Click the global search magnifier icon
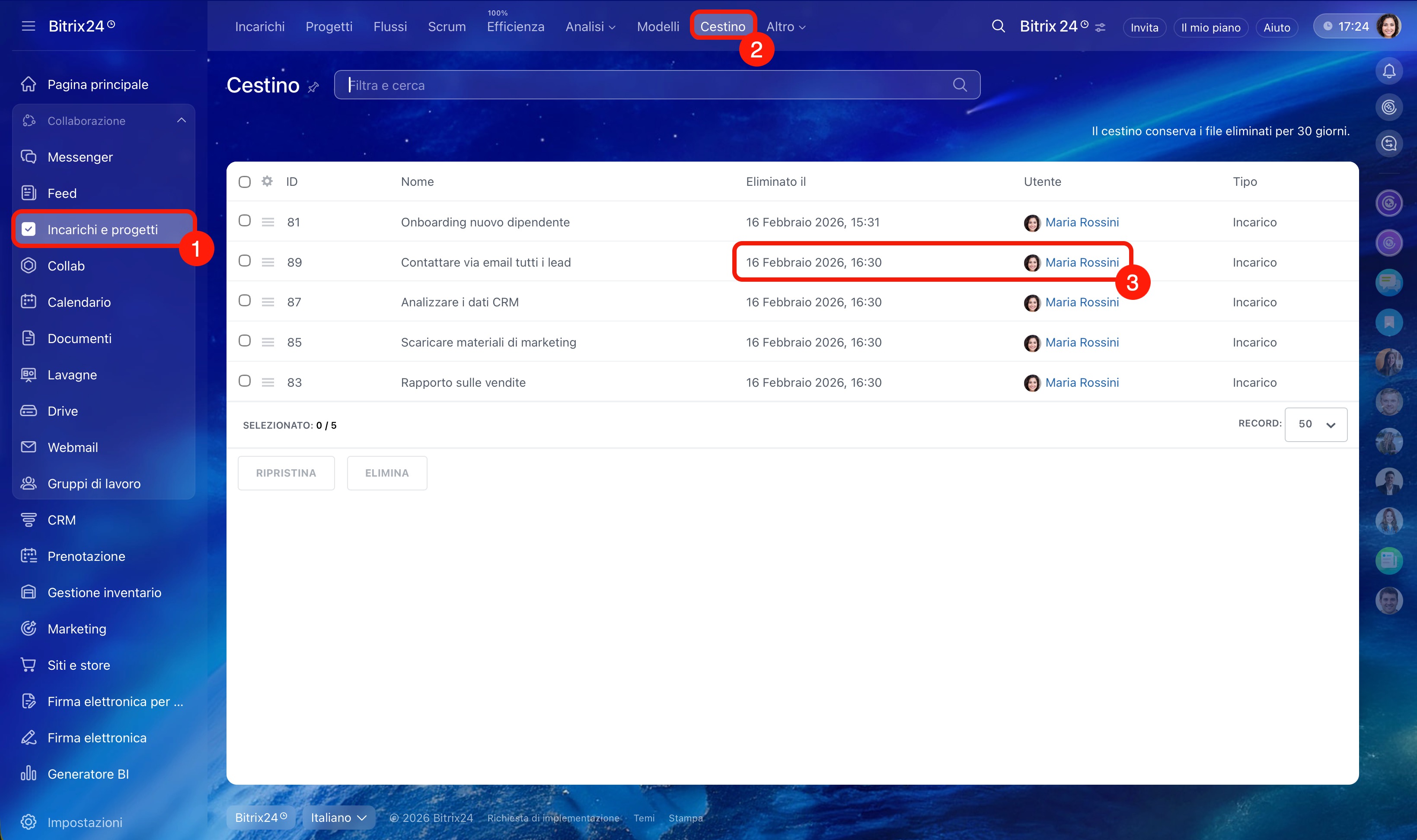The height and width of the screenshot is (840, 1417). (998, 26)
